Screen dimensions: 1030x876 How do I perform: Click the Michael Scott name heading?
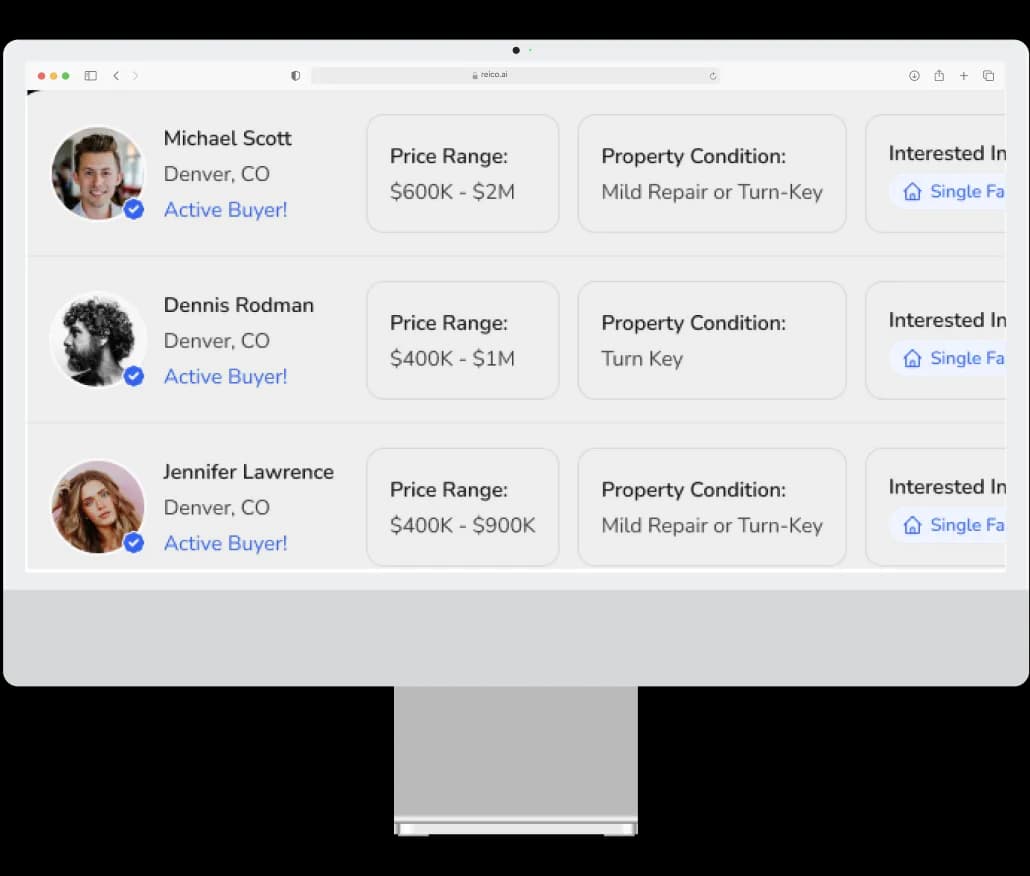coord(227,139)
